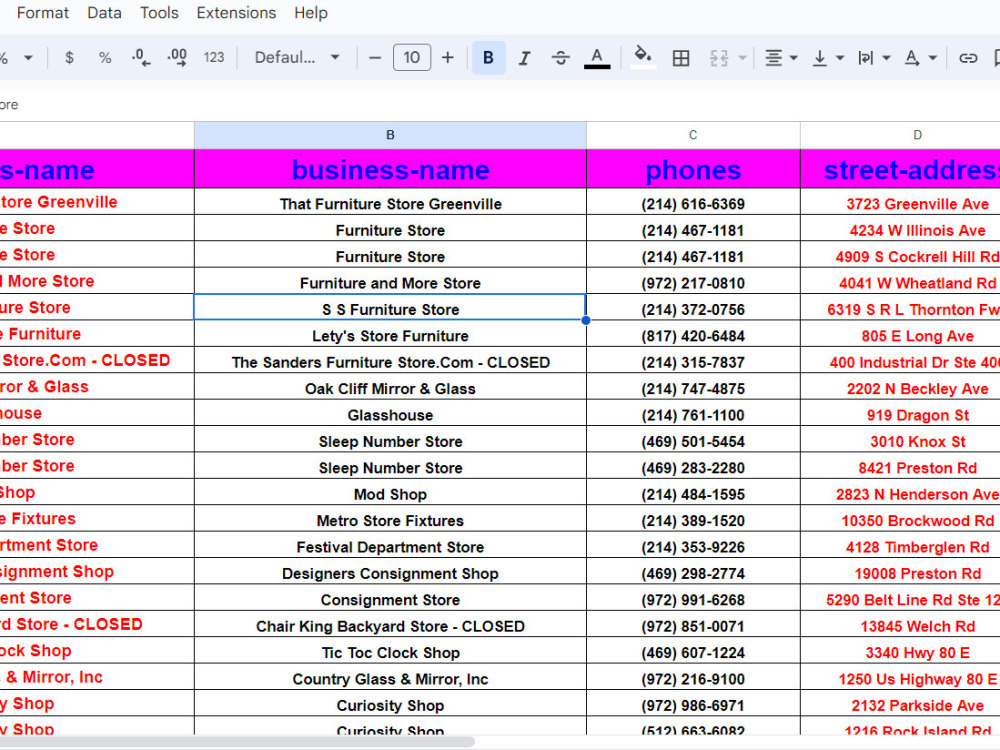This screenshot has height=750, width=1000.
Task: Open the Format menu
Action: tap(43, 13)
